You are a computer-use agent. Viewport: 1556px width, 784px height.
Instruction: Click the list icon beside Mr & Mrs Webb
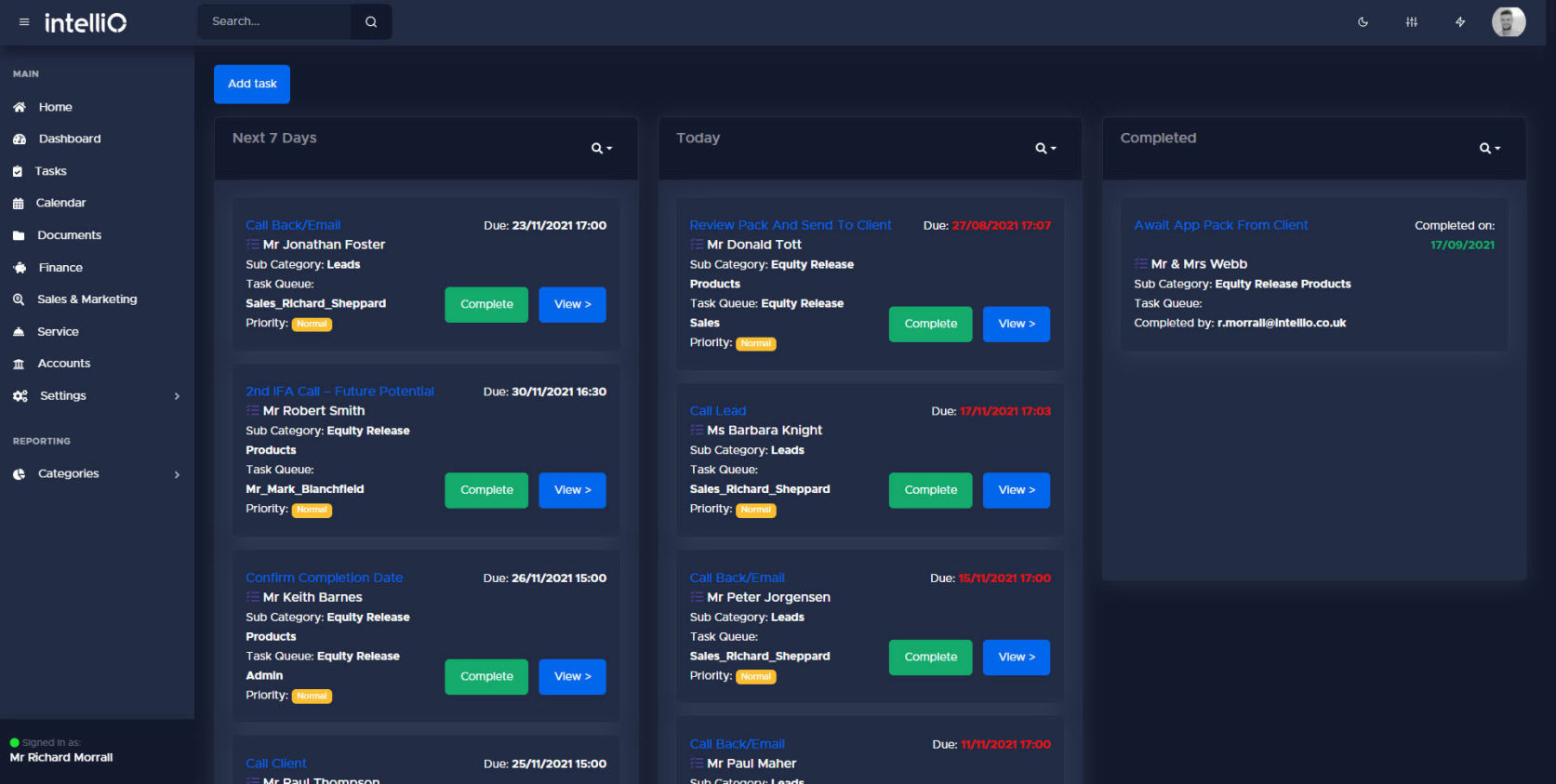coord(1141,264)
